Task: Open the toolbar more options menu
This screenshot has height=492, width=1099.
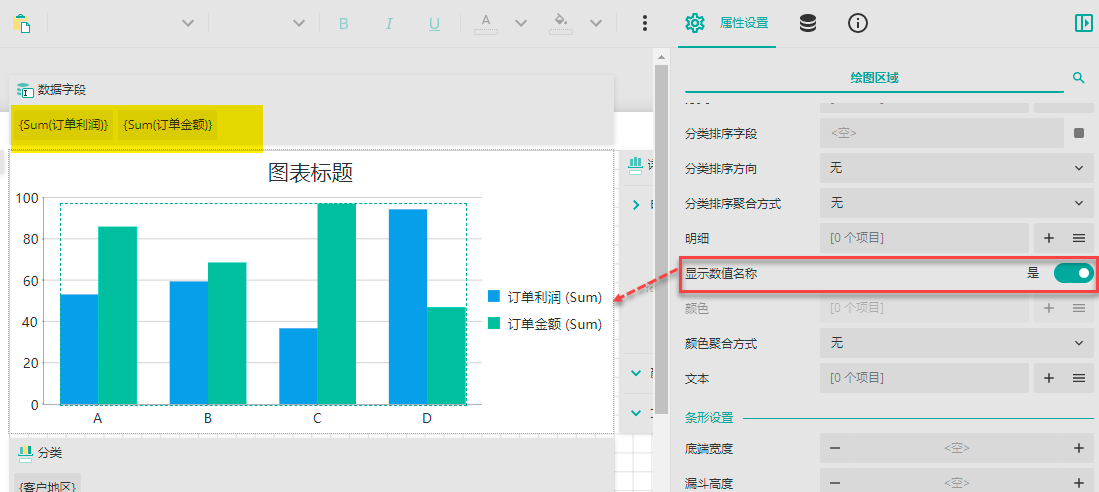Action: tap(645, 23)
